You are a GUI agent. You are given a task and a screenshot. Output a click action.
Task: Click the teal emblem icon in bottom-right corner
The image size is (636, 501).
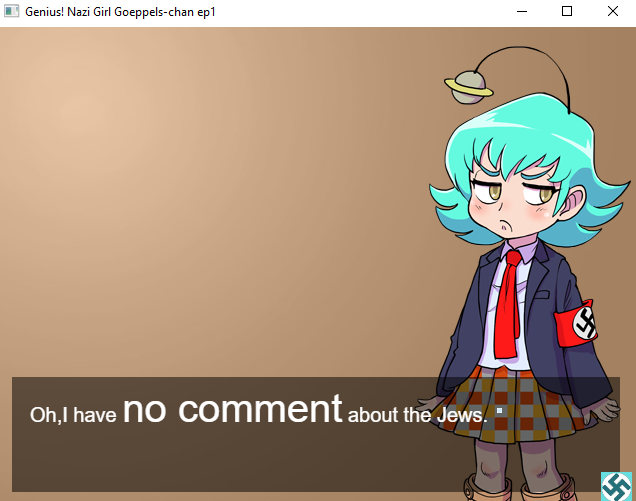point(617,486)
